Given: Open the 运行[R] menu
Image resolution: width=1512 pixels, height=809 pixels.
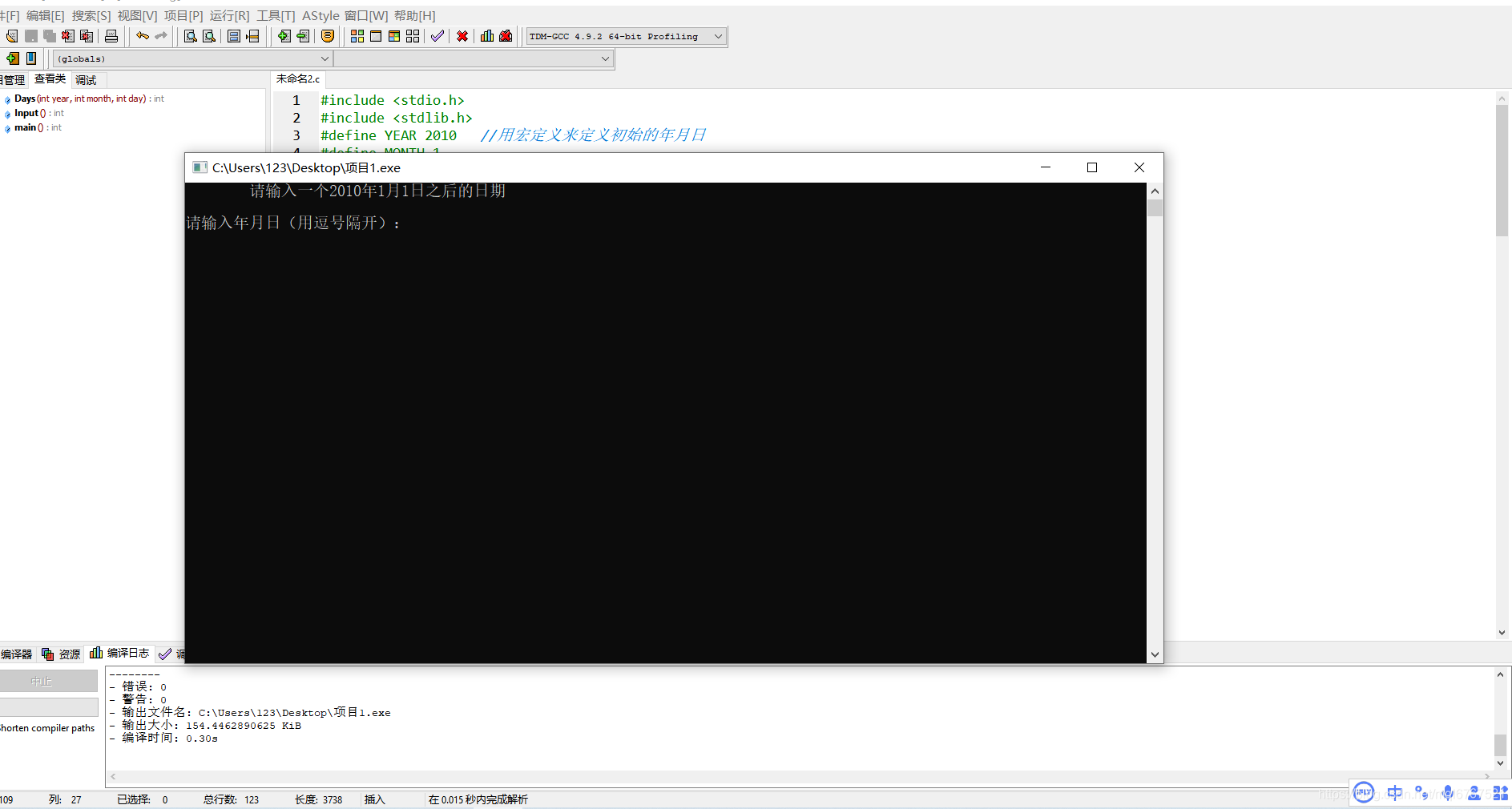Looking at the screenshot, I should tap(230, 16).
